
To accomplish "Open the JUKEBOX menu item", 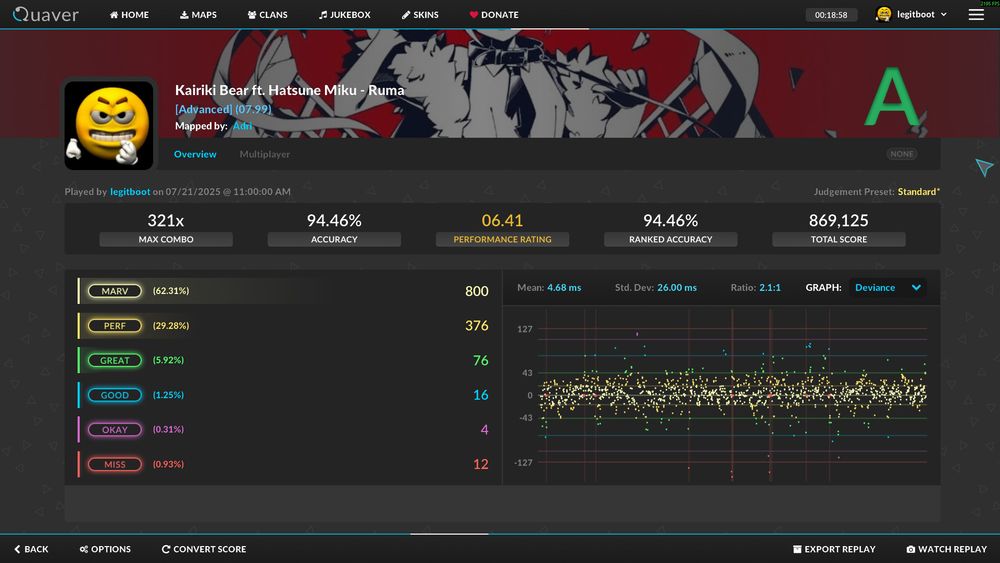I will (x=344, y=15).
